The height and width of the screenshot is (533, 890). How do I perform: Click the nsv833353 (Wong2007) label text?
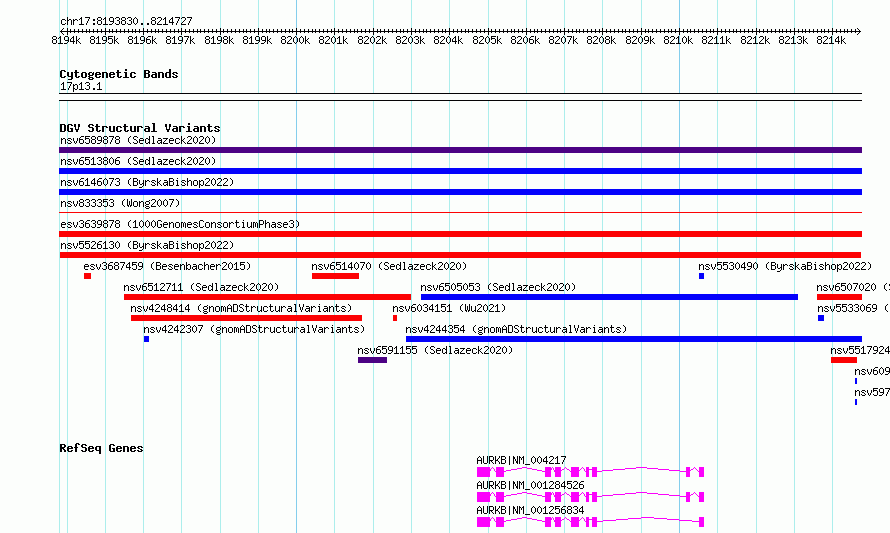coord(120,203)
